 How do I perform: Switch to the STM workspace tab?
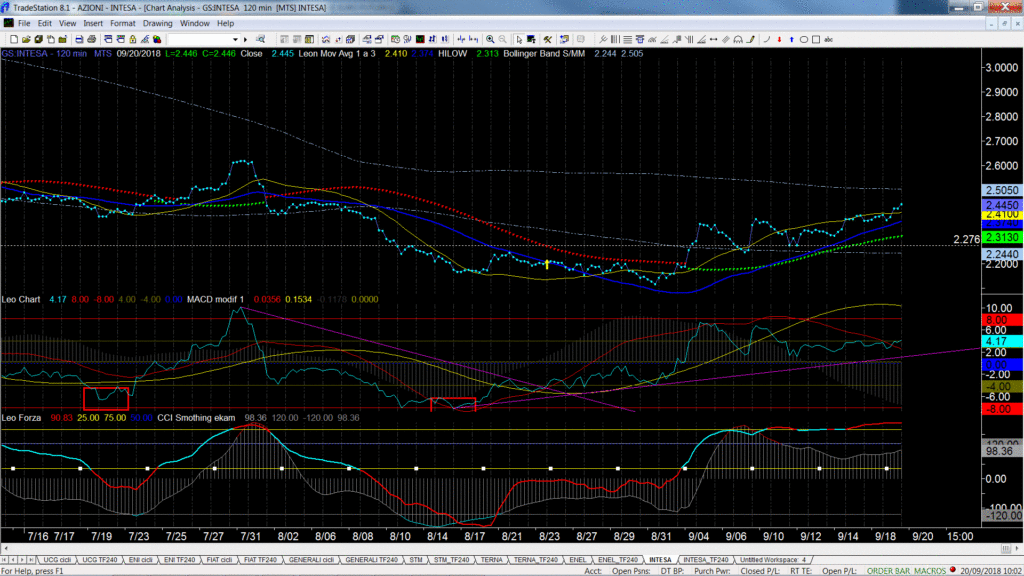point(416,560)
